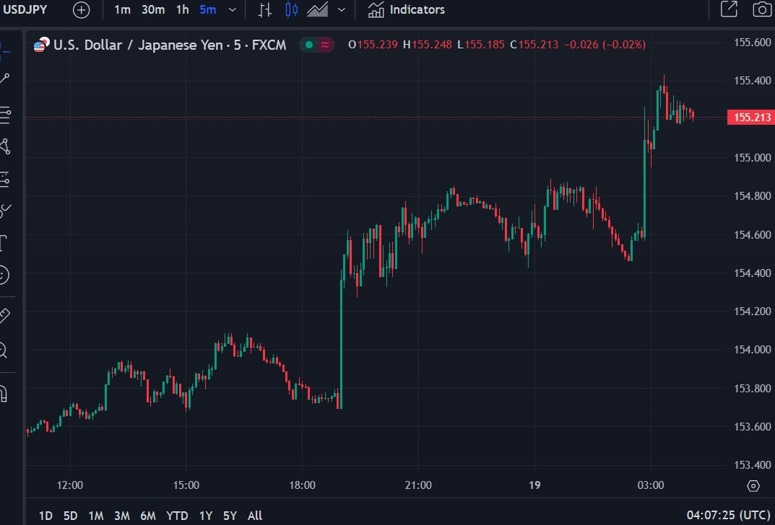Click the USD/JPY flag symbol icon
Screen dimensions: 775x525
tap(42, 45)
